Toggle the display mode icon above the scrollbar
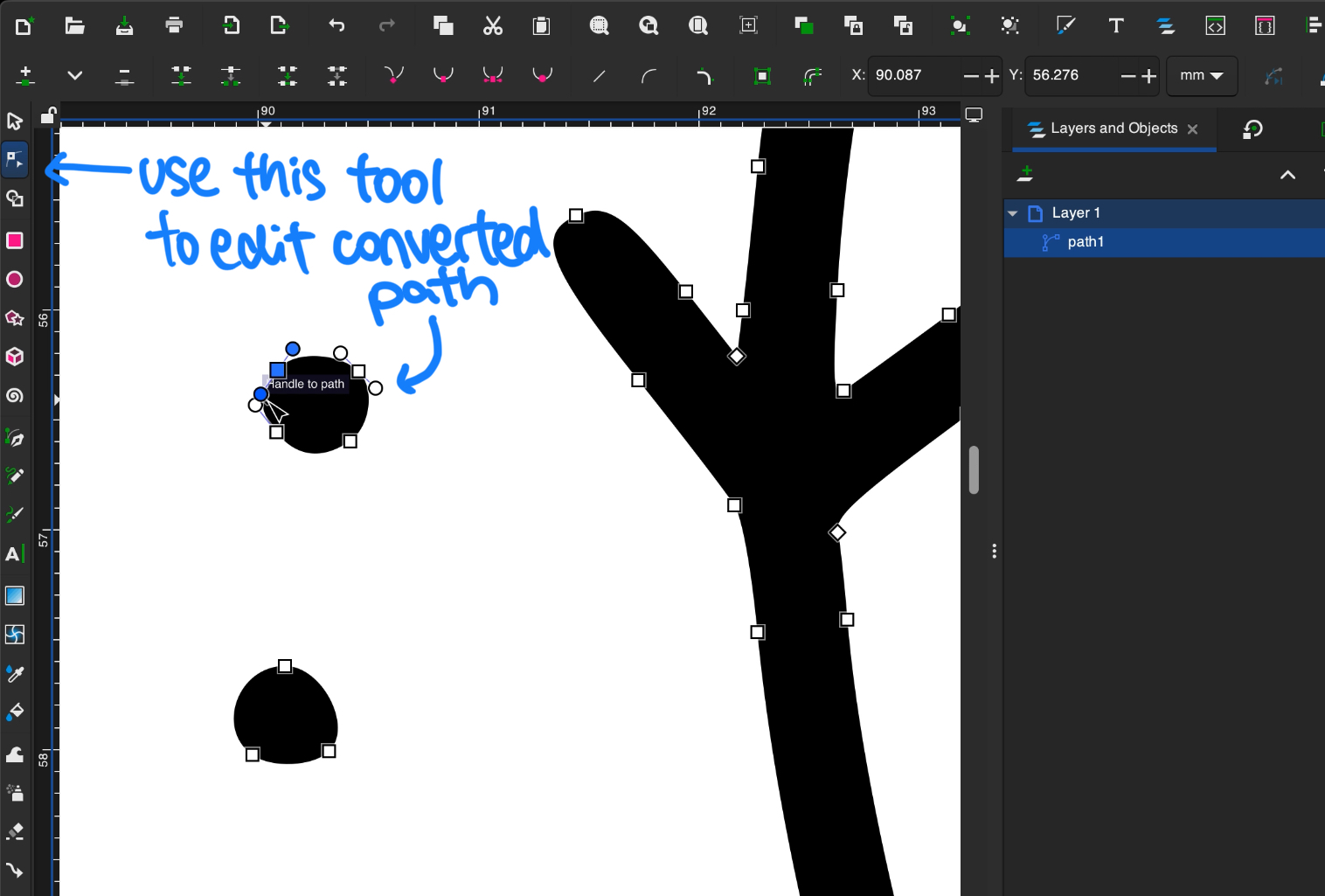 [x=974, y=115]
